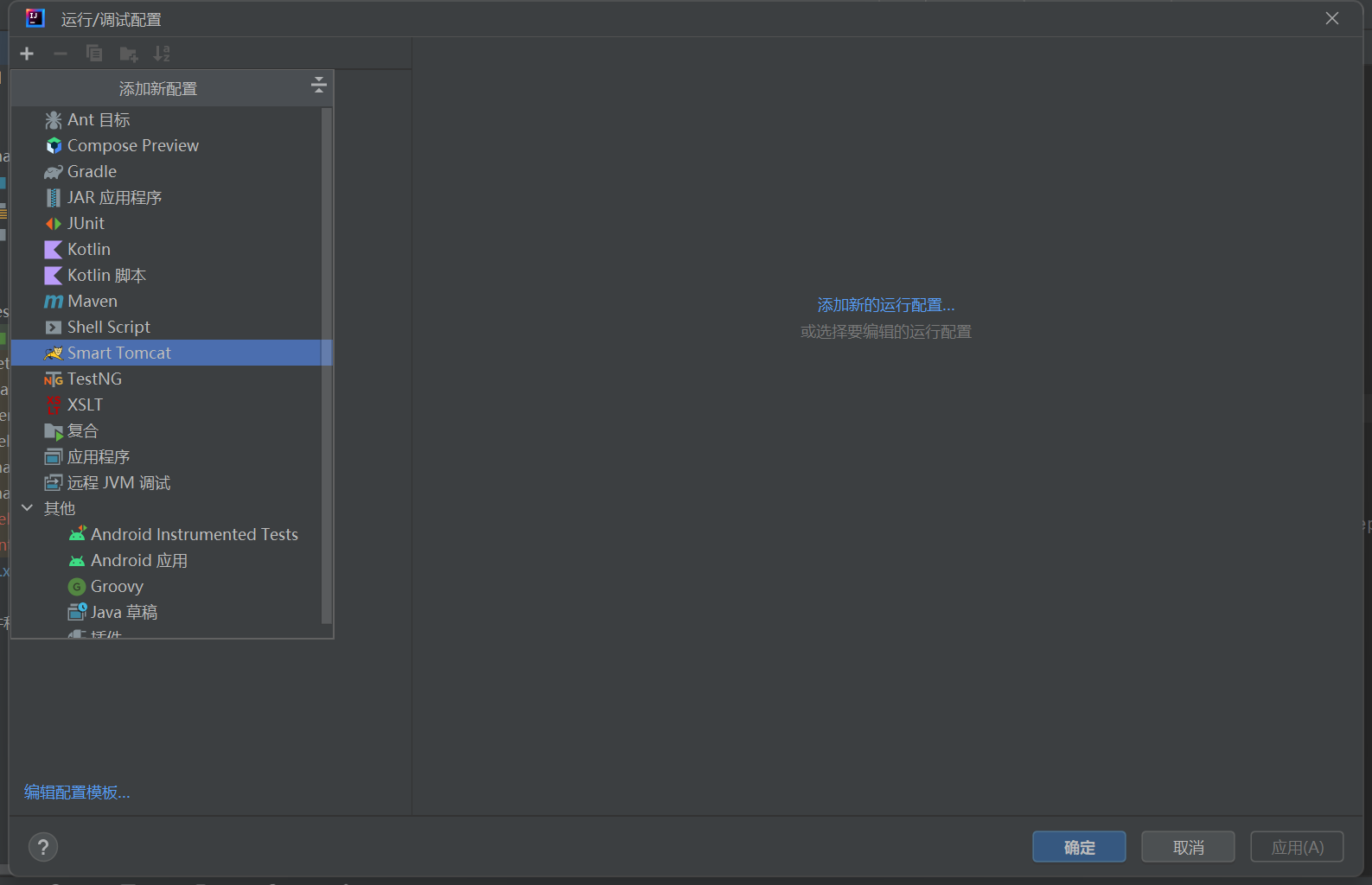Click the 复合 compound icon
The height and width of the screenshot is (885, 1372).
(x=54, y=431)
